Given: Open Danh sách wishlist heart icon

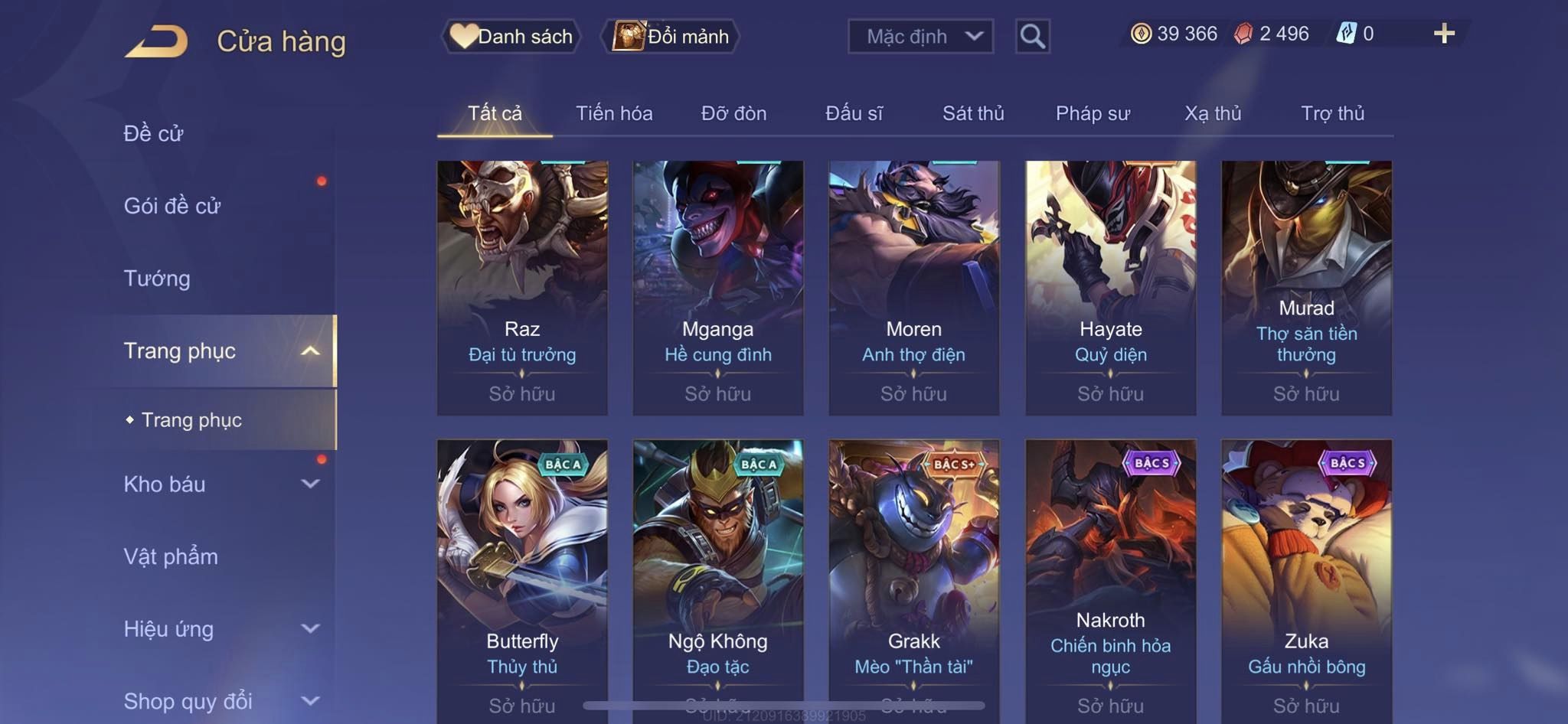Looking at the screenshot, I should pos(463,36).
